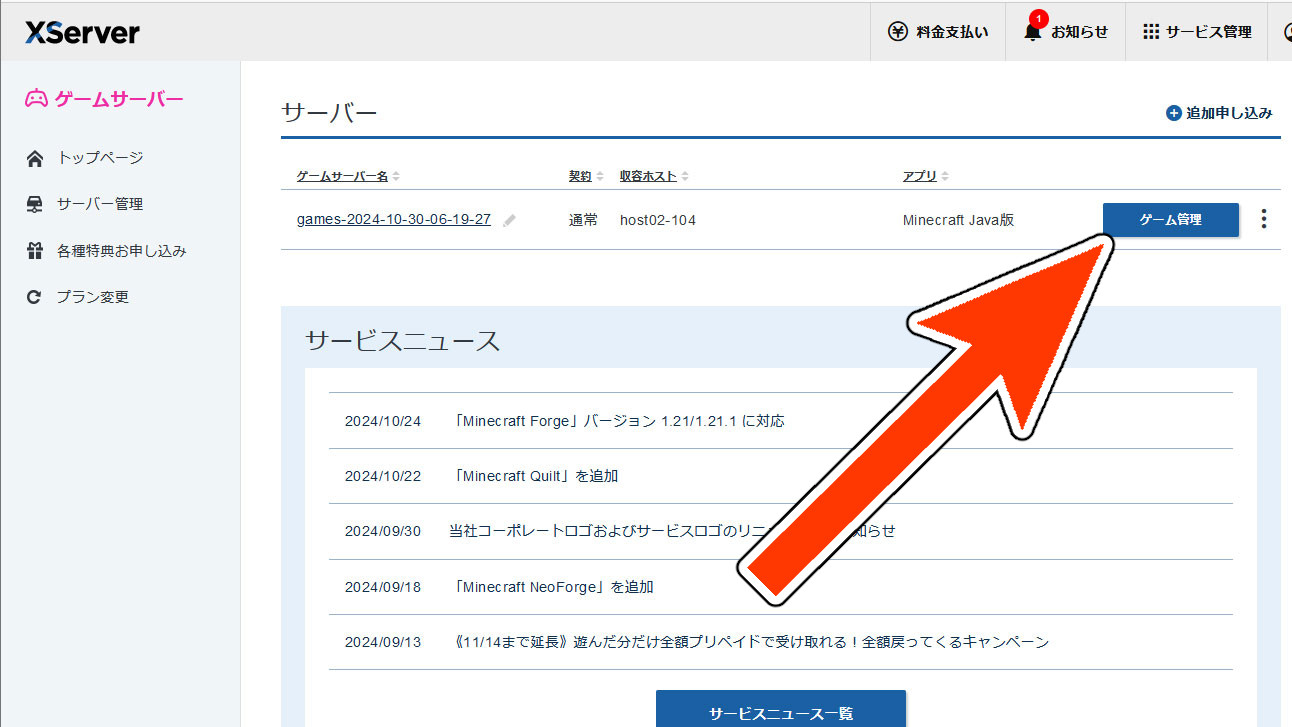Viewport: 1292px width, 727px height.
Task: Open「Minecraft NeoForge」を追加 news
Action: pos(552,587)
